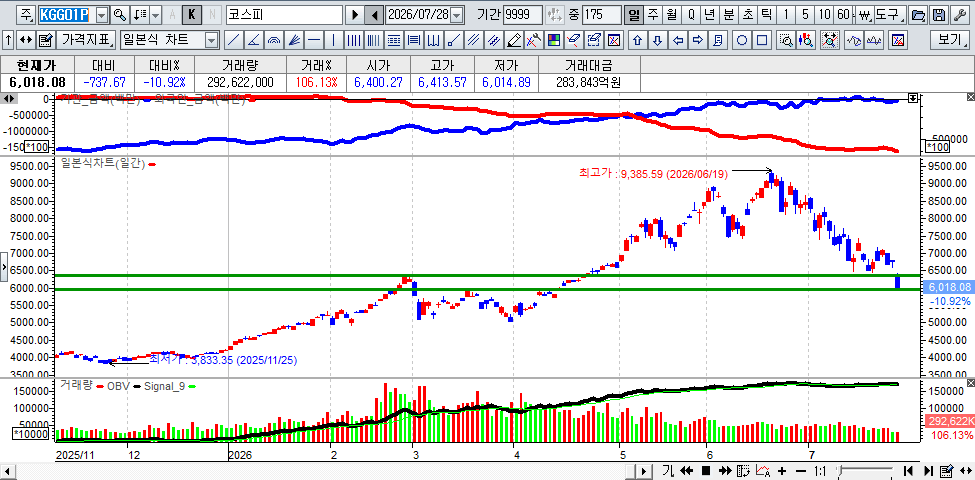Viewport: 975px width, 480px height.
Task: Switch chart period to 틱 (tick)
Action: pyautogui.click(x=767, y=15)
